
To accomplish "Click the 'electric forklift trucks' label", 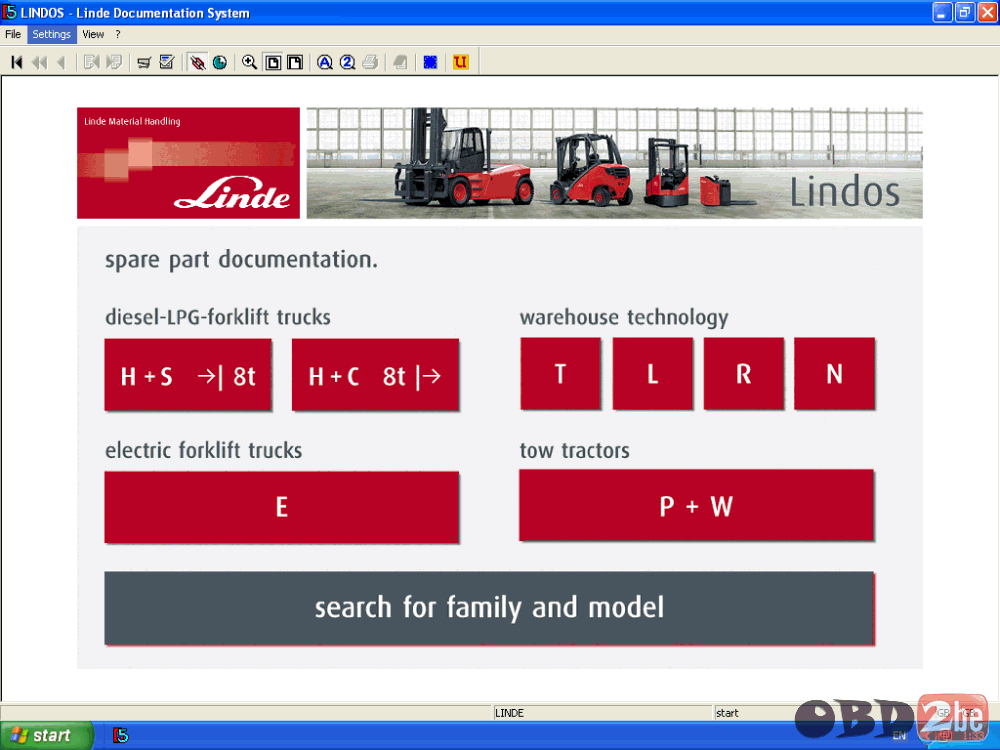I will [203, 450].
